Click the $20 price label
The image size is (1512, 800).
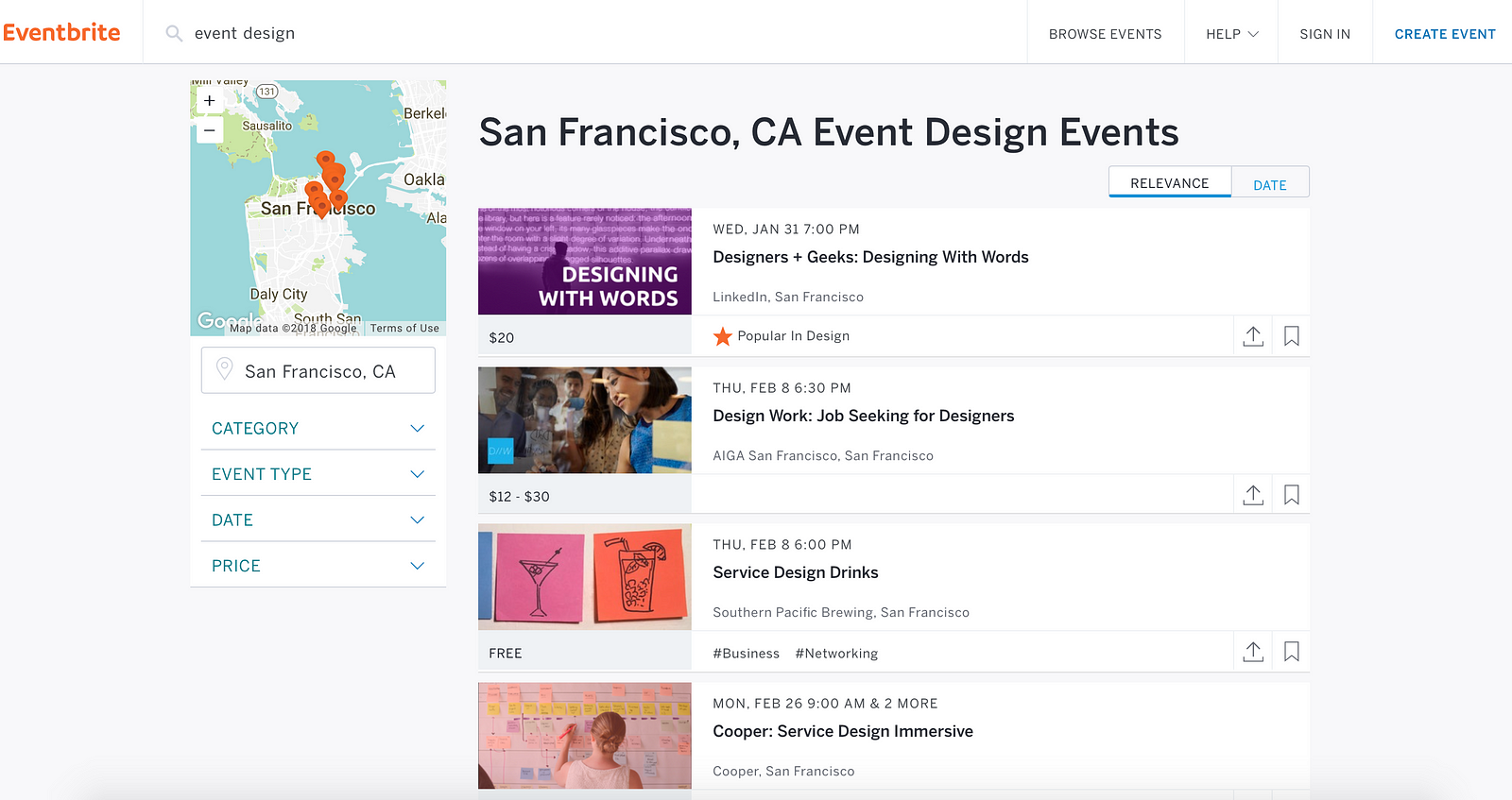502,337
